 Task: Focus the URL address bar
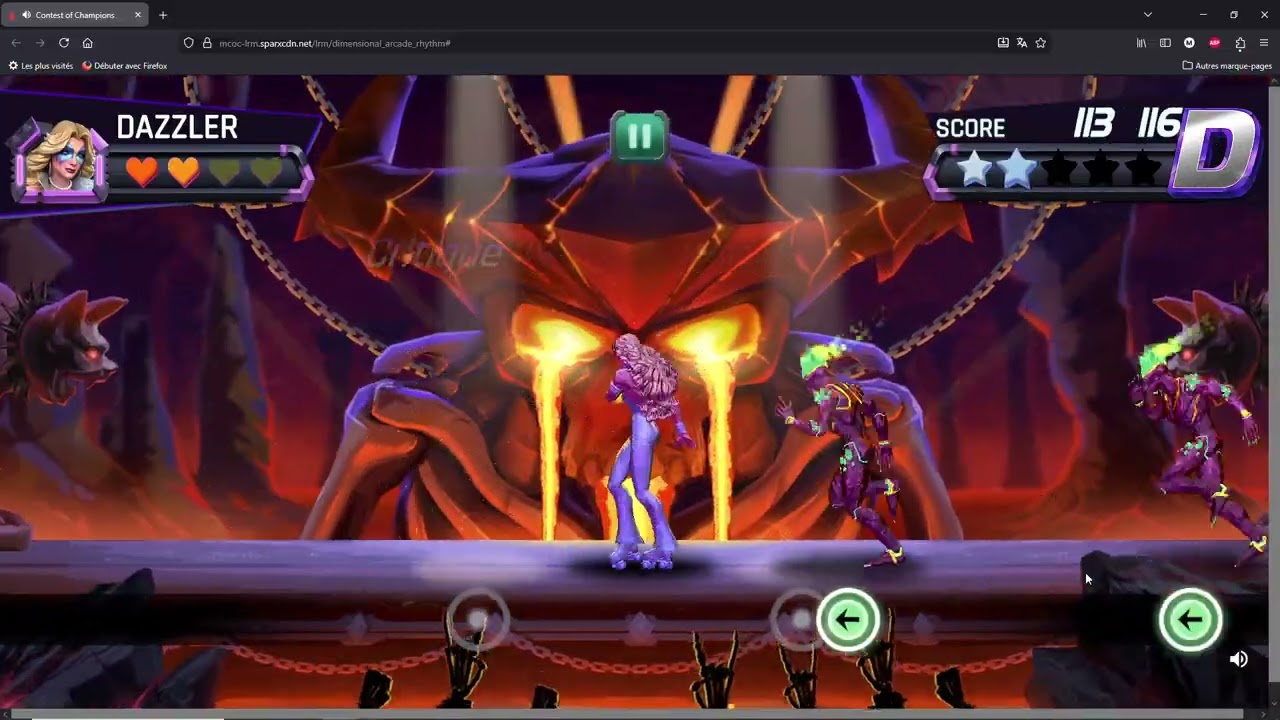pyautogui.click(x=600, y=43)
